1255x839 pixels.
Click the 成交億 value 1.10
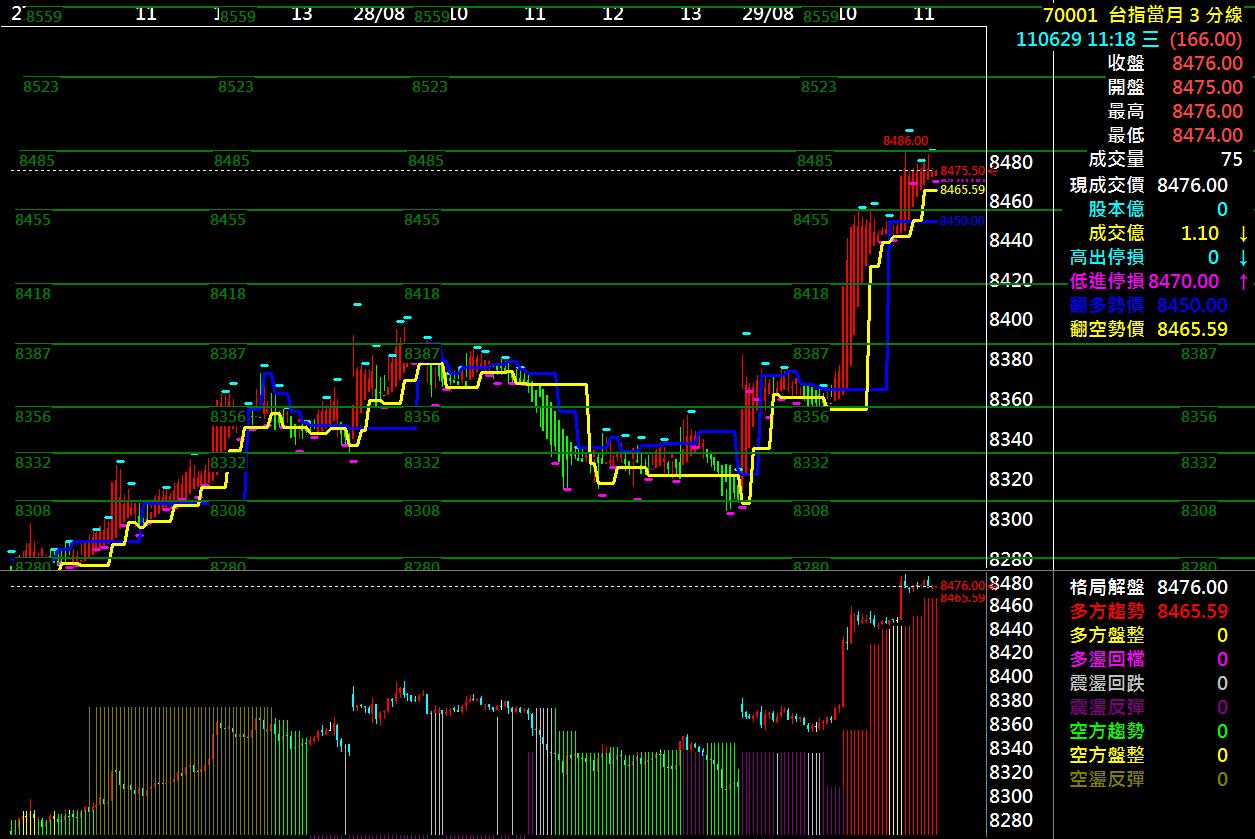1200,233
